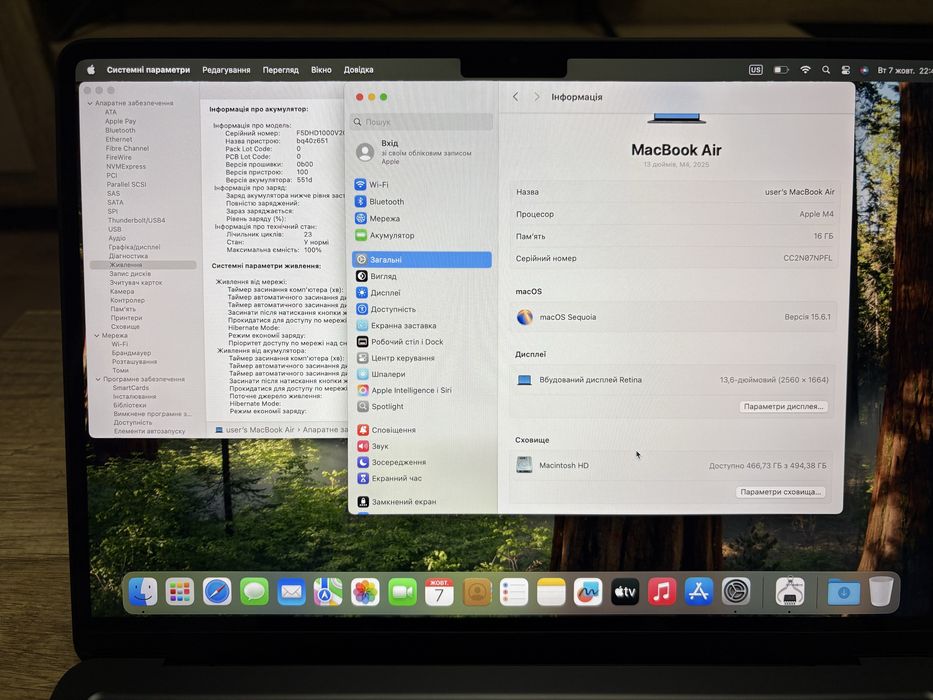Screen dimensions: 933x700
Task: Select Сповіщення in the settings sidebar
Action: pyautogui.click(x=421, y=430)
